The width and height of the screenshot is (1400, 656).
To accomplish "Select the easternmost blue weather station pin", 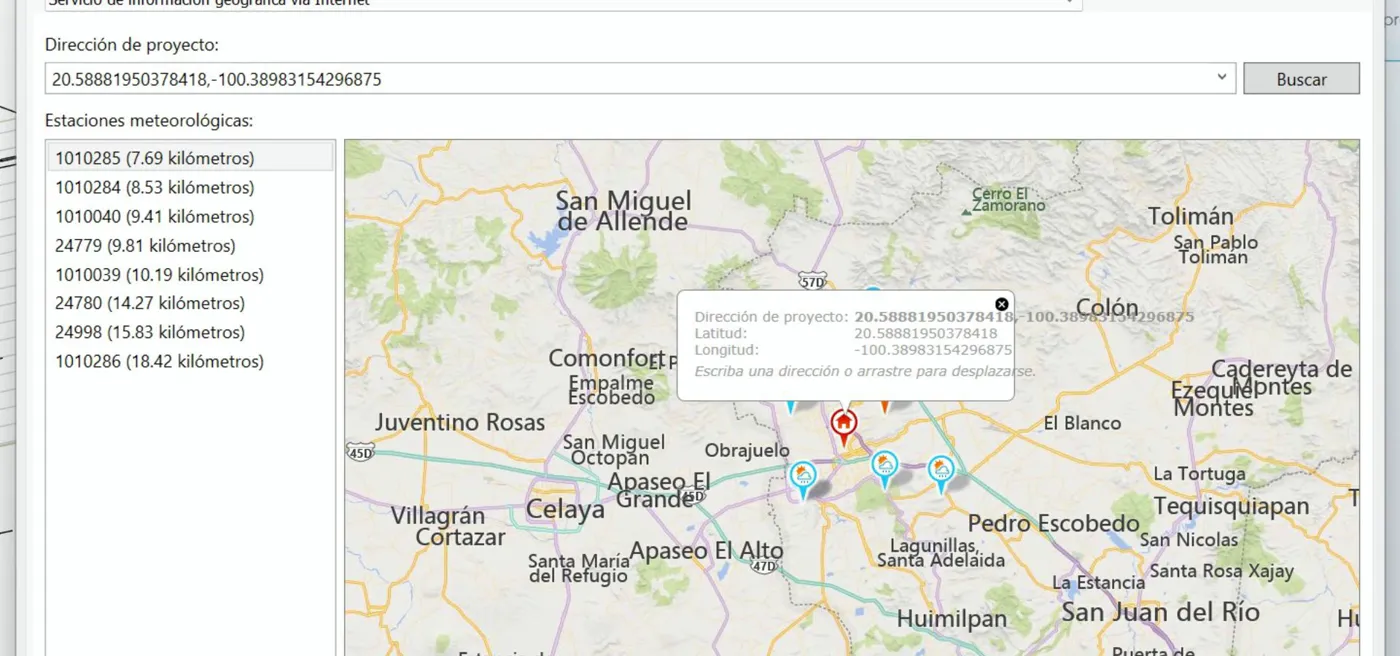I will tap(941, 473).
